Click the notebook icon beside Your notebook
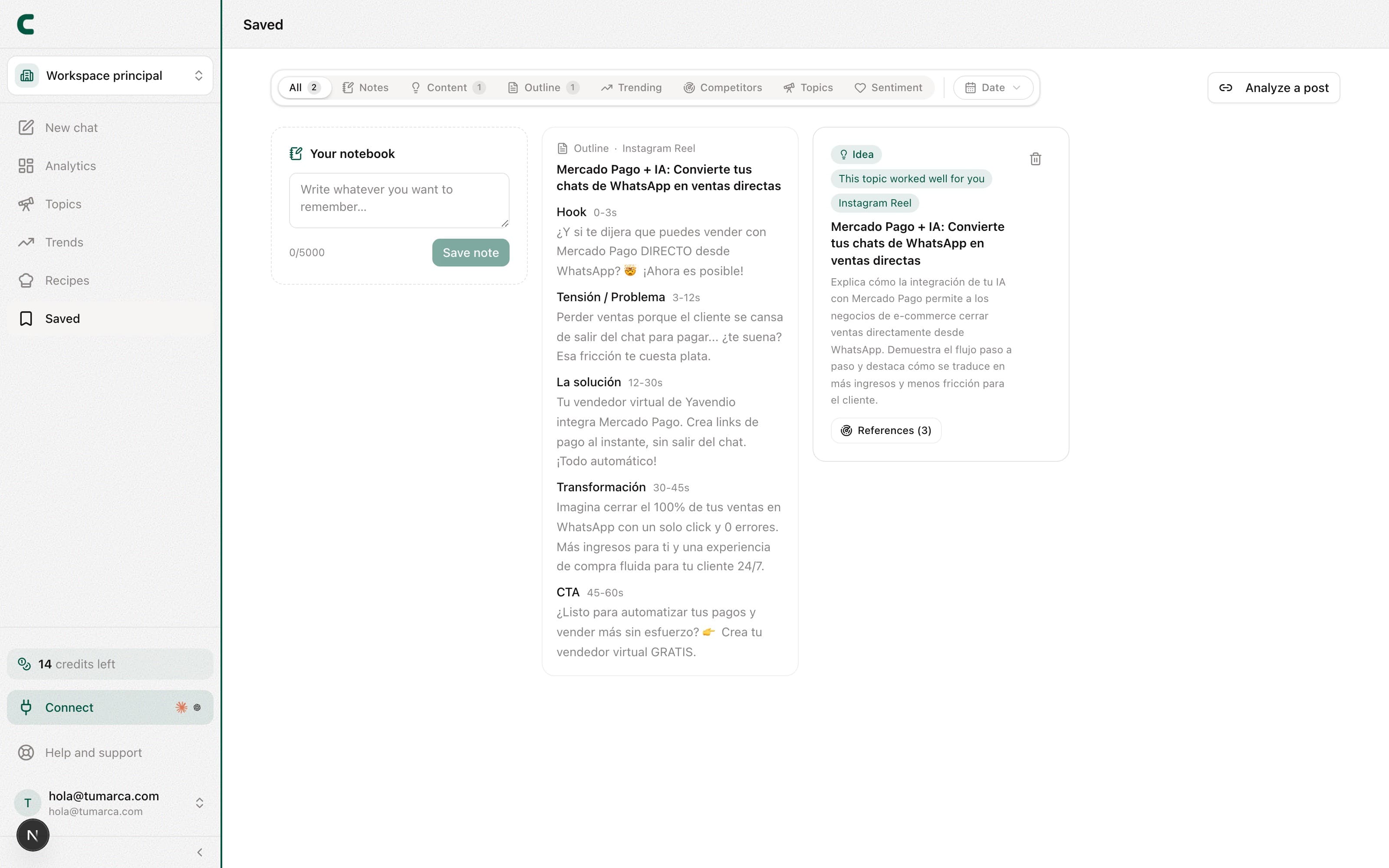 296,154
